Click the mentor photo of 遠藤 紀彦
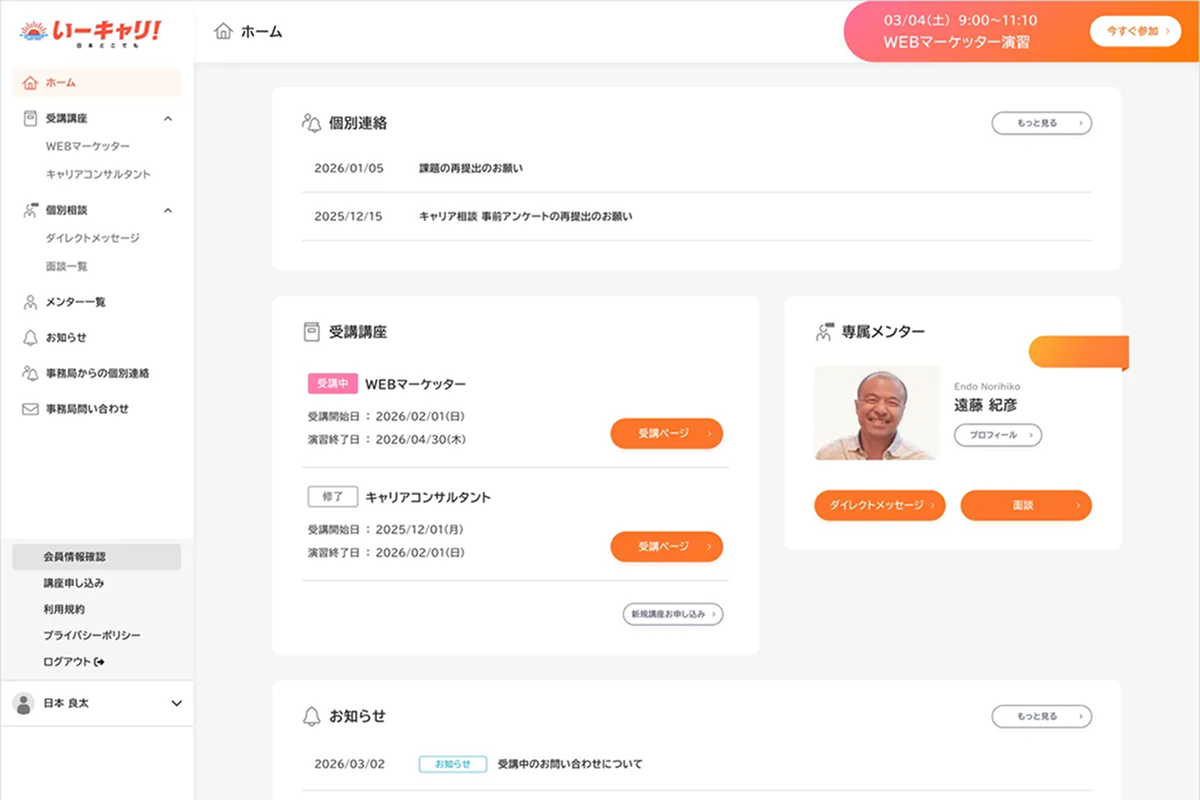1200x800 pixels. point(876,412)
